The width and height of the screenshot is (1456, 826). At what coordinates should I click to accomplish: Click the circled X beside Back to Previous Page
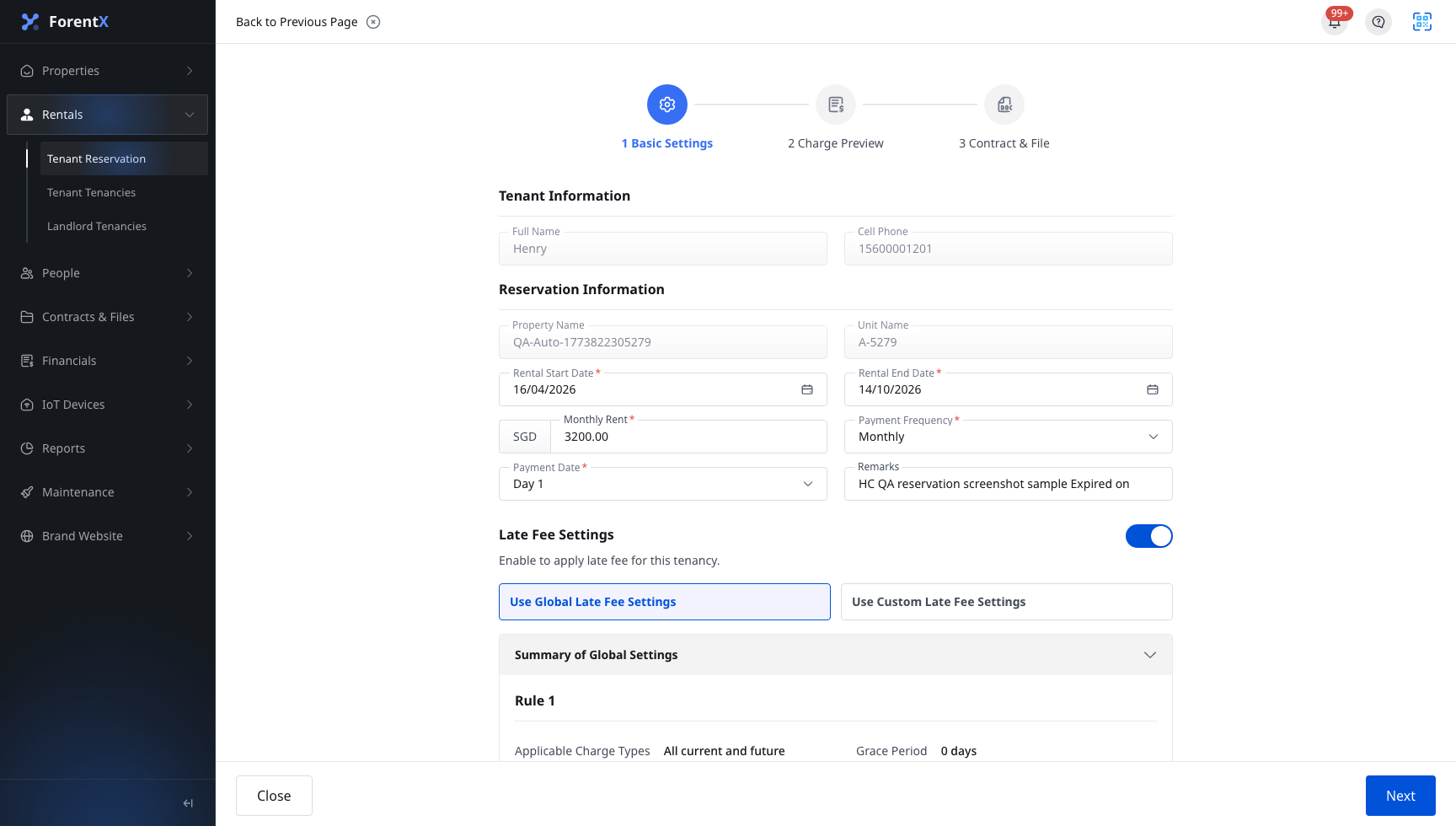(373, 22)
